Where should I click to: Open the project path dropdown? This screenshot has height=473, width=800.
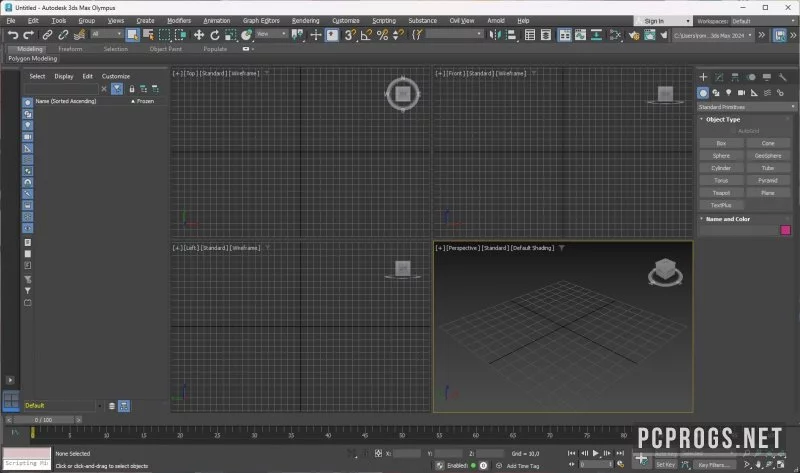(x=712, y=35)
